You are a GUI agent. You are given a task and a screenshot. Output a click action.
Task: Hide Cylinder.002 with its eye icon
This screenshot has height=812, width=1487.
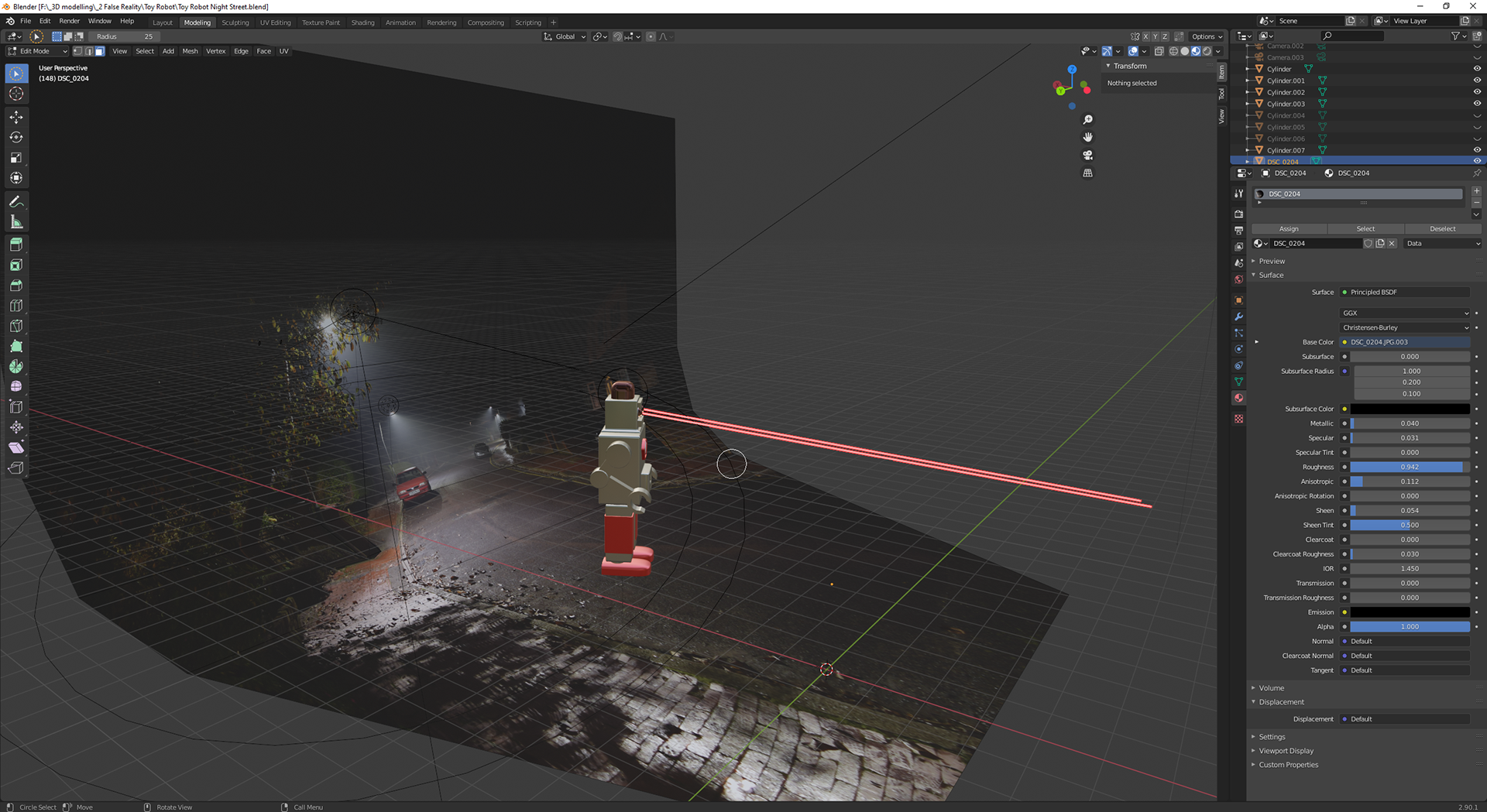(x=1476, y=92)
